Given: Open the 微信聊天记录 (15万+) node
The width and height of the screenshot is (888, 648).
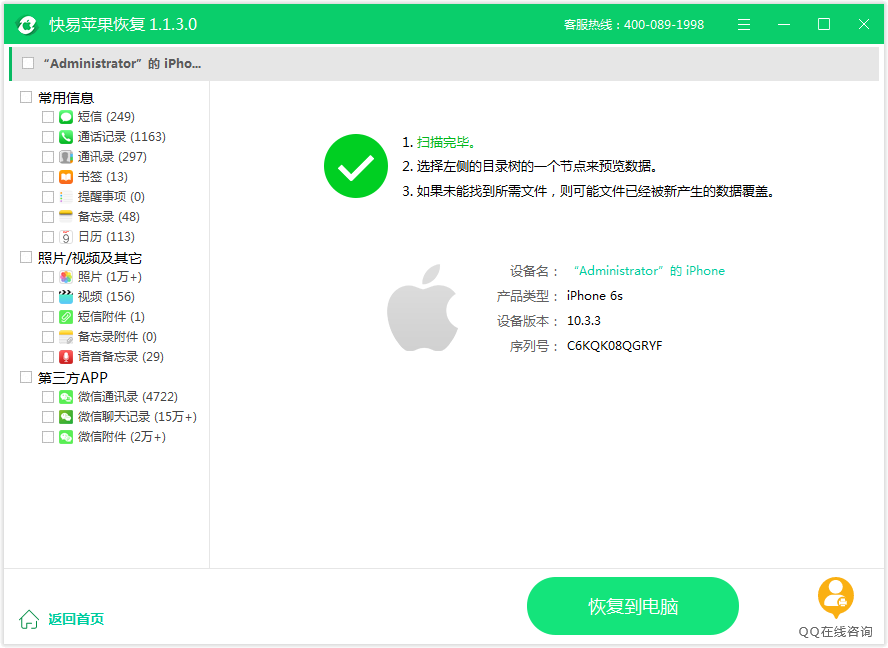Looking at the screenshot, I should coord(137,417).
